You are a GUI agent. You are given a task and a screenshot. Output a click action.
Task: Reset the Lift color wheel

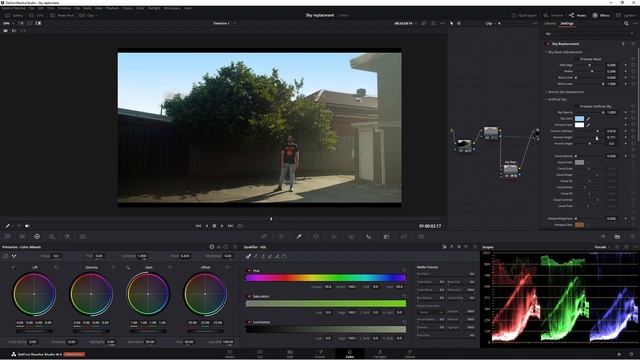pos(56,267)
